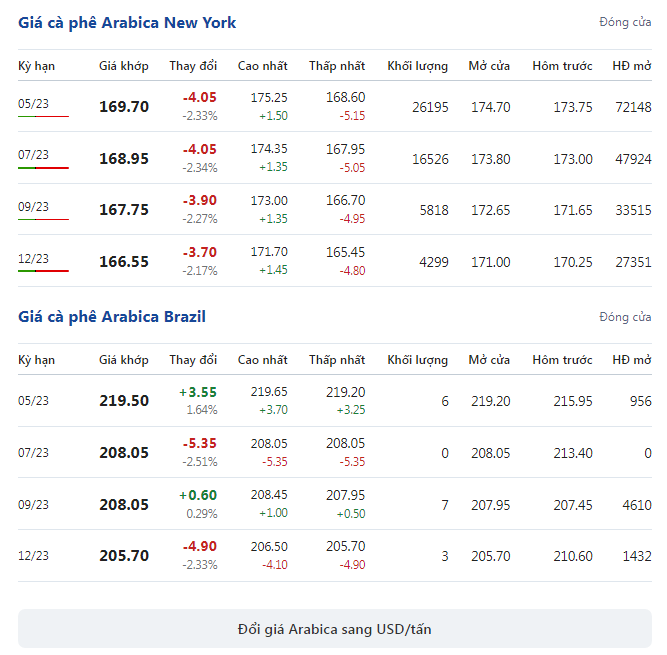Click the Brazil 12/23 price 205.70
The width and height of the screenshot is (667, 655).
click(x=124, y=555)
